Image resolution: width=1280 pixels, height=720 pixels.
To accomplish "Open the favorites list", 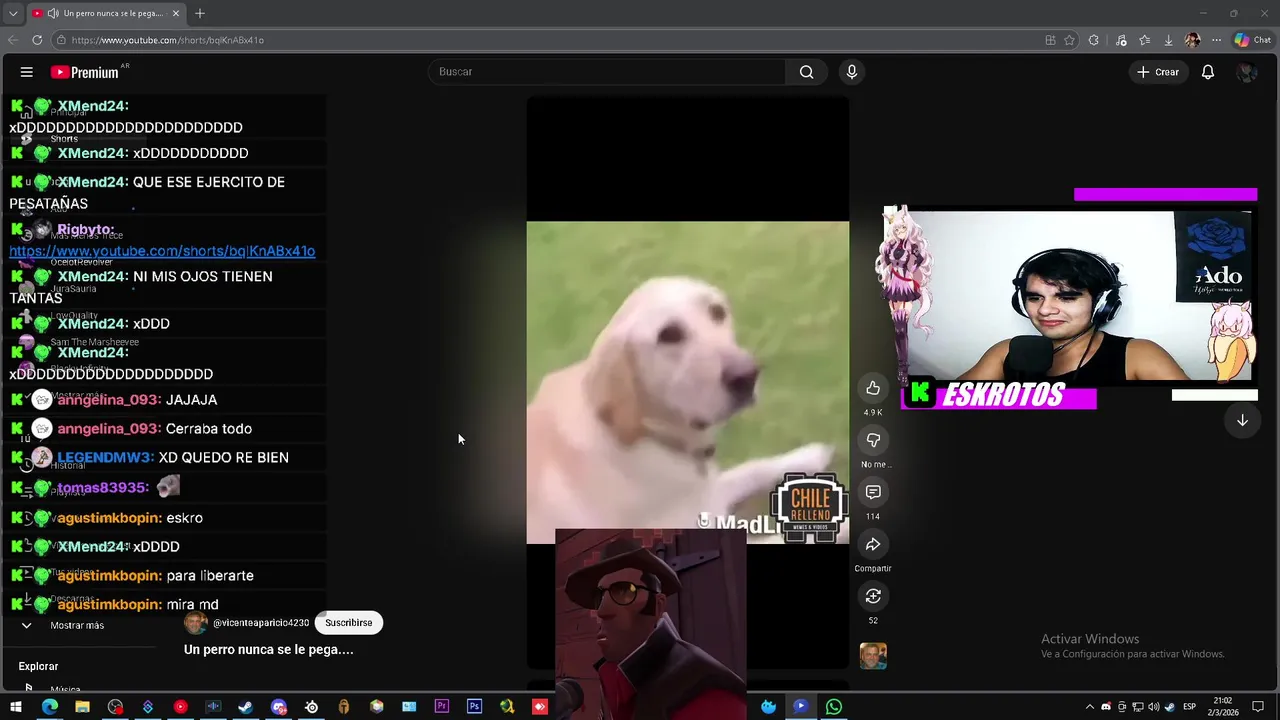I will [1144, 40].
